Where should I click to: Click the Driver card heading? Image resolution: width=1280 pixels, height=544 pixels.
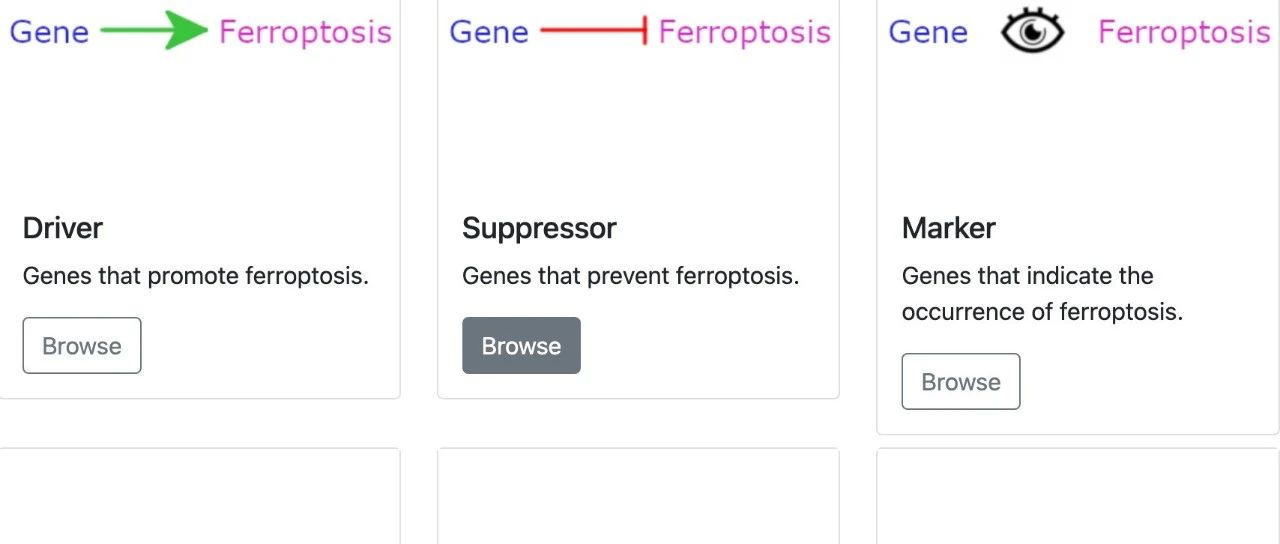coord(63,228)
